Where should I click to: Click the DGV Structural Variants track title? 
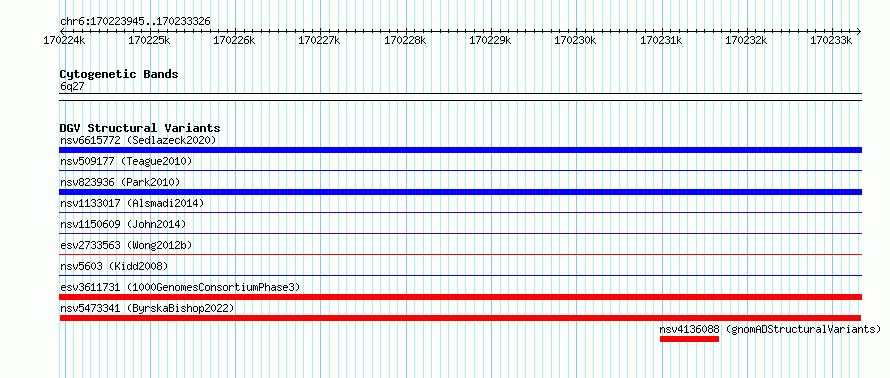(x=140, y=128)
